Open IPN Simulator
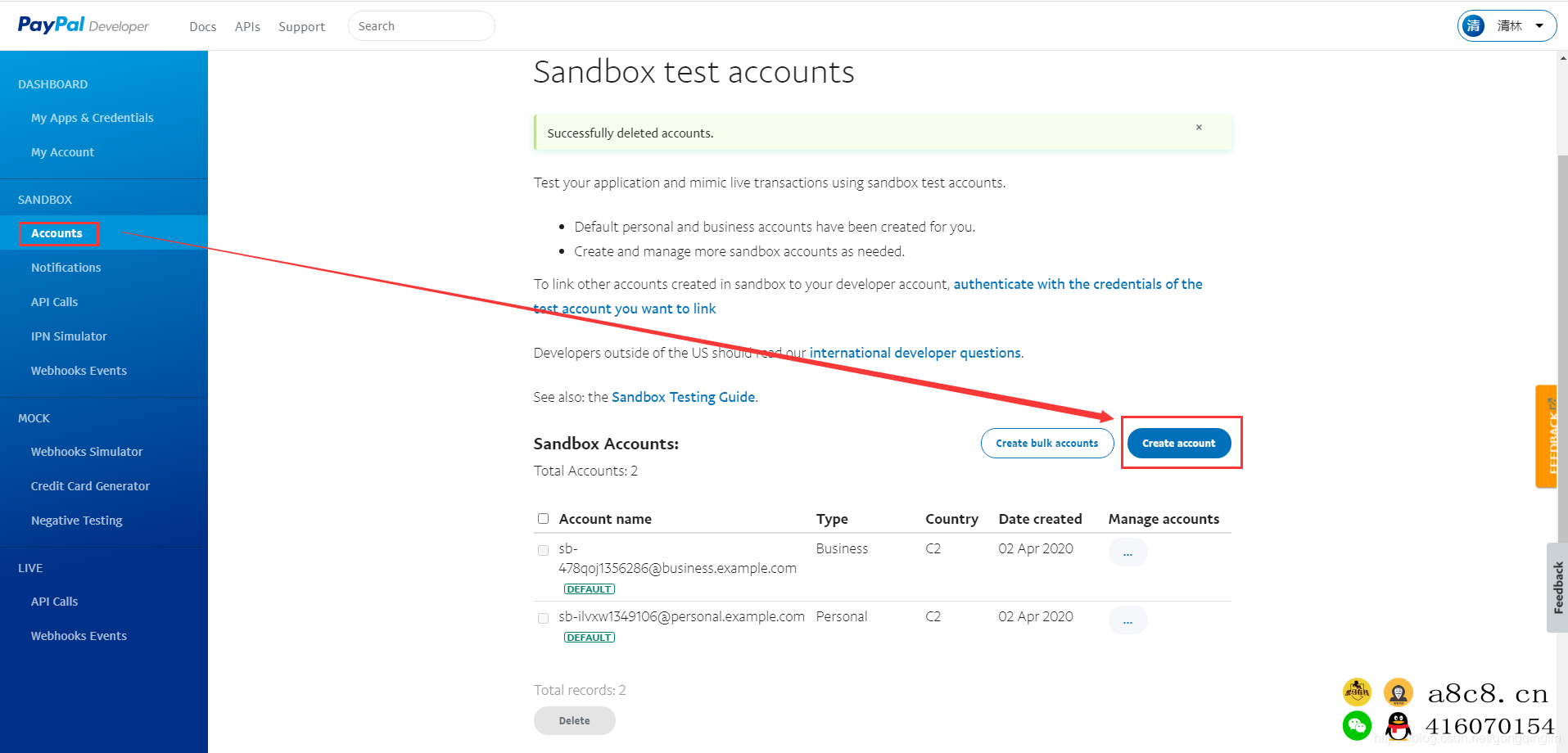Screen dimensions: 1568x753 tap(69, 336)
